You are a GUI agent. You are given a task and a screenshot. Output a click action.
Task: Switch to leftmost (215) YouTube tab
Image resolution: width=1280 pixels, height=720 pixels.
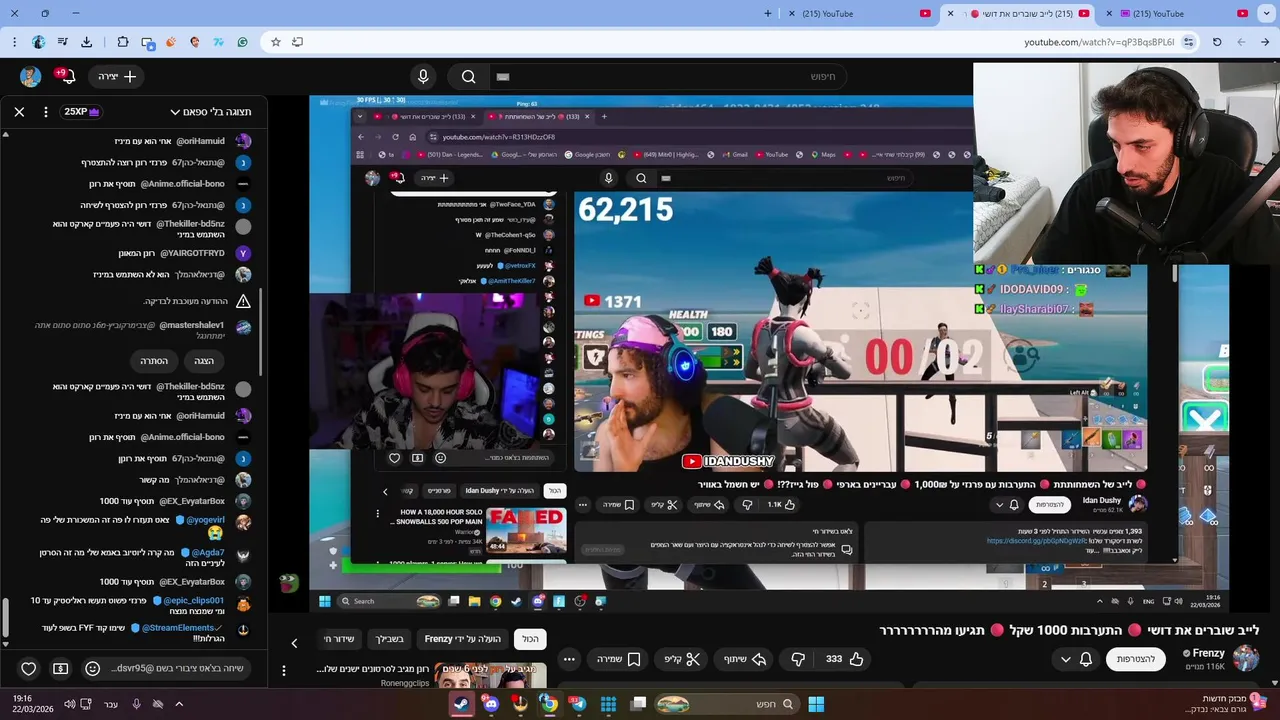tap(860, 14)
